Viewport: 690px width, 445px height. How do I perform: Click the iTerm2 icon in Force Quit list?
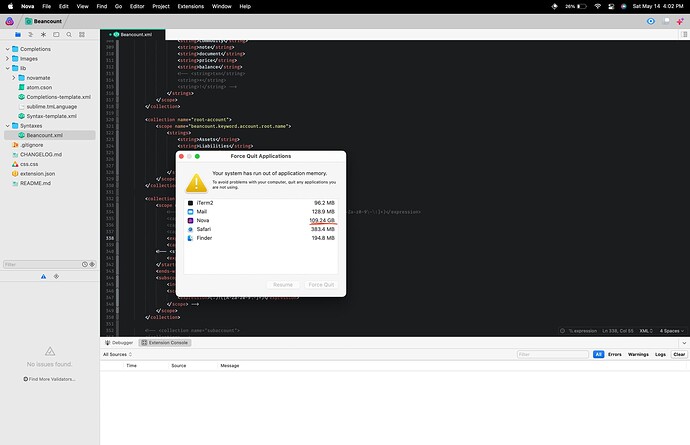(191, 203)
